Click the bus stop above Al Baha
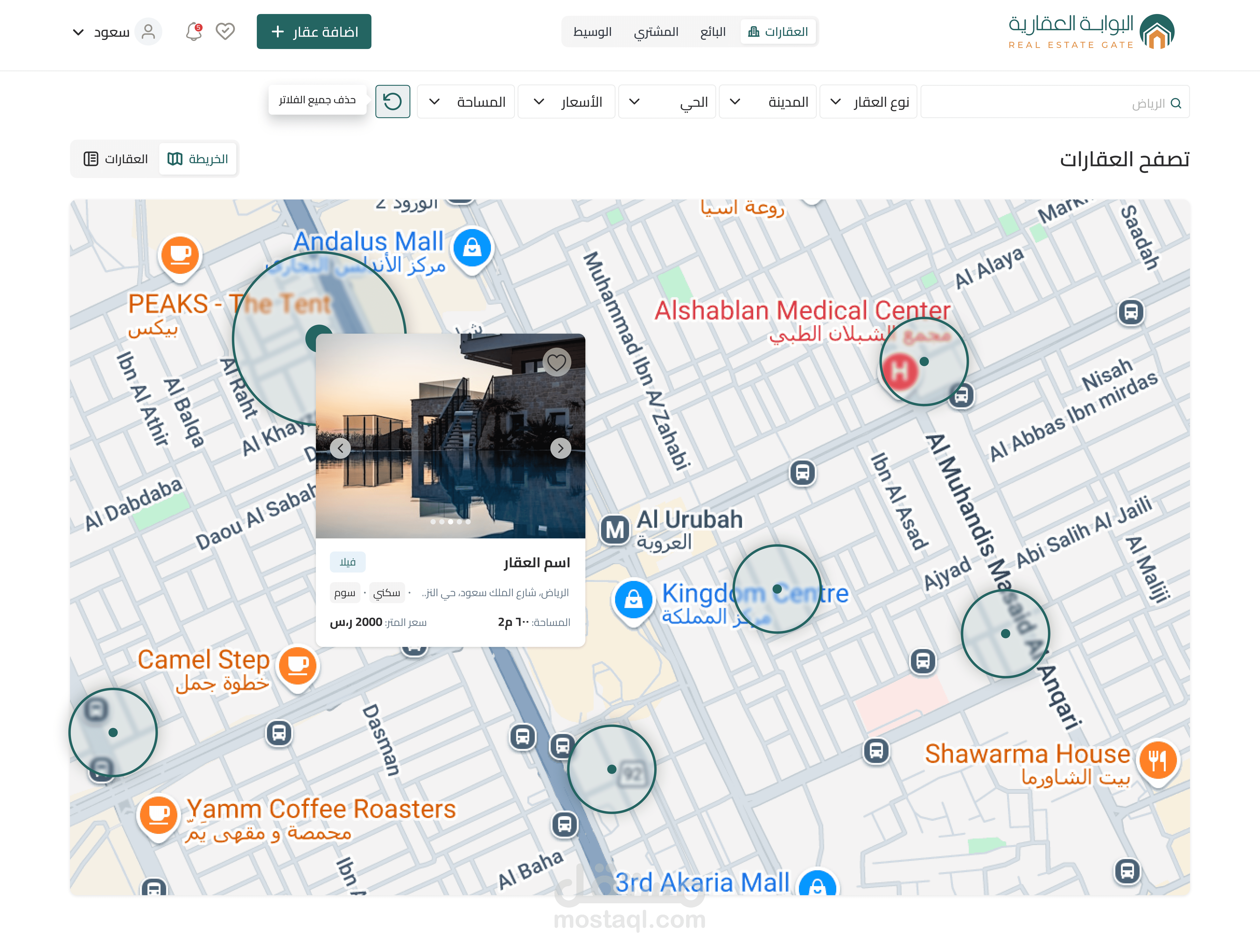Screen dimensions: 1260x952 (565, 824)
